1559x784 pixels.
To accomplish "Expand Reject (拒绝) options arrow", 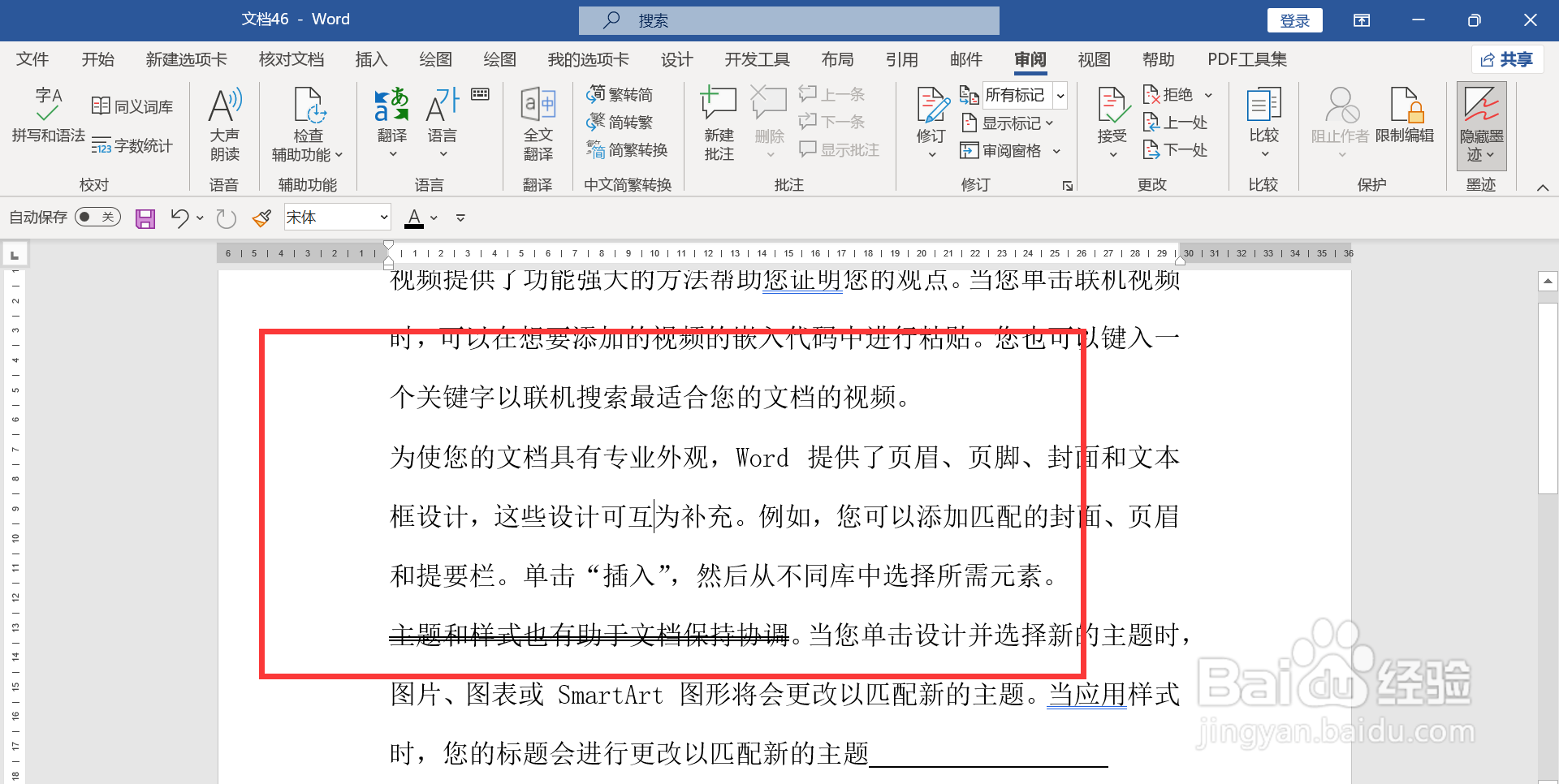I will point(1208,95).
